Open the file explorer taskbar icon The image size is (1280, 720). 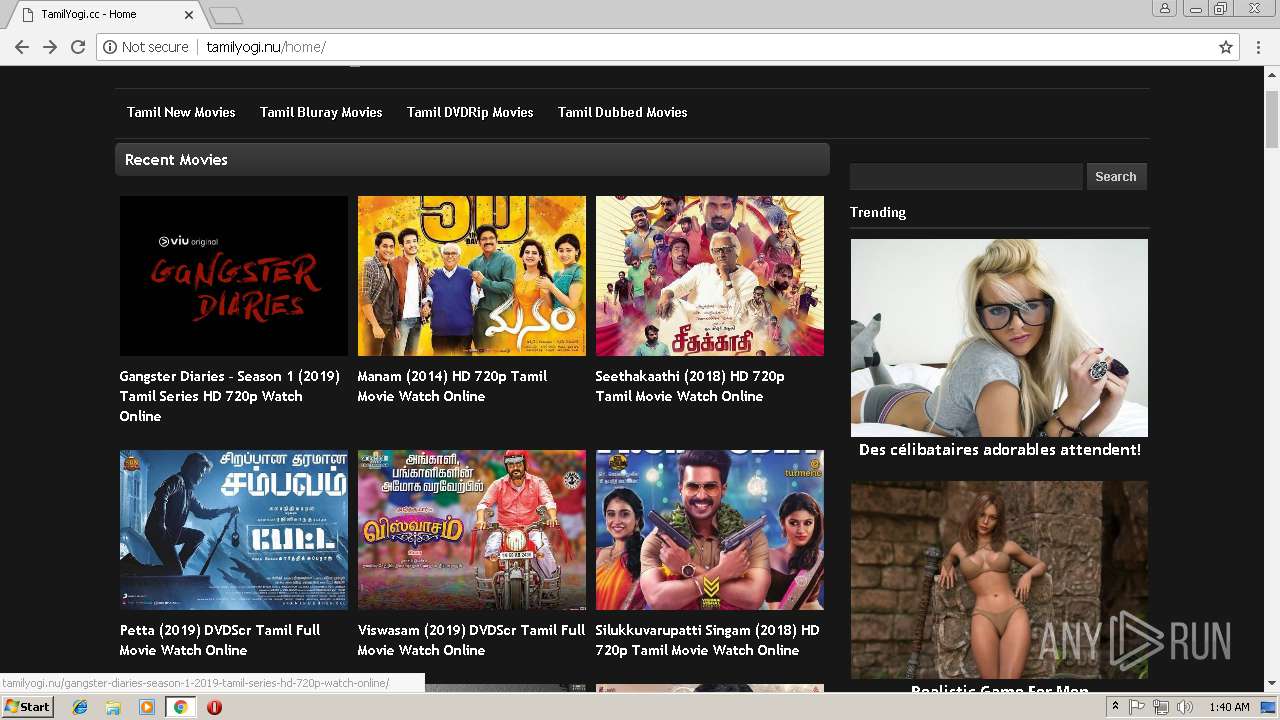(113, 707)
